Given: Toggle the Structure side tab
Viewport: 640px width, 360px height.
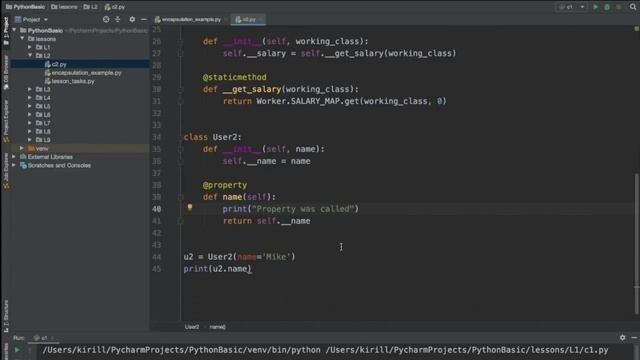Looking at the screenshot, I should (6, 315).
